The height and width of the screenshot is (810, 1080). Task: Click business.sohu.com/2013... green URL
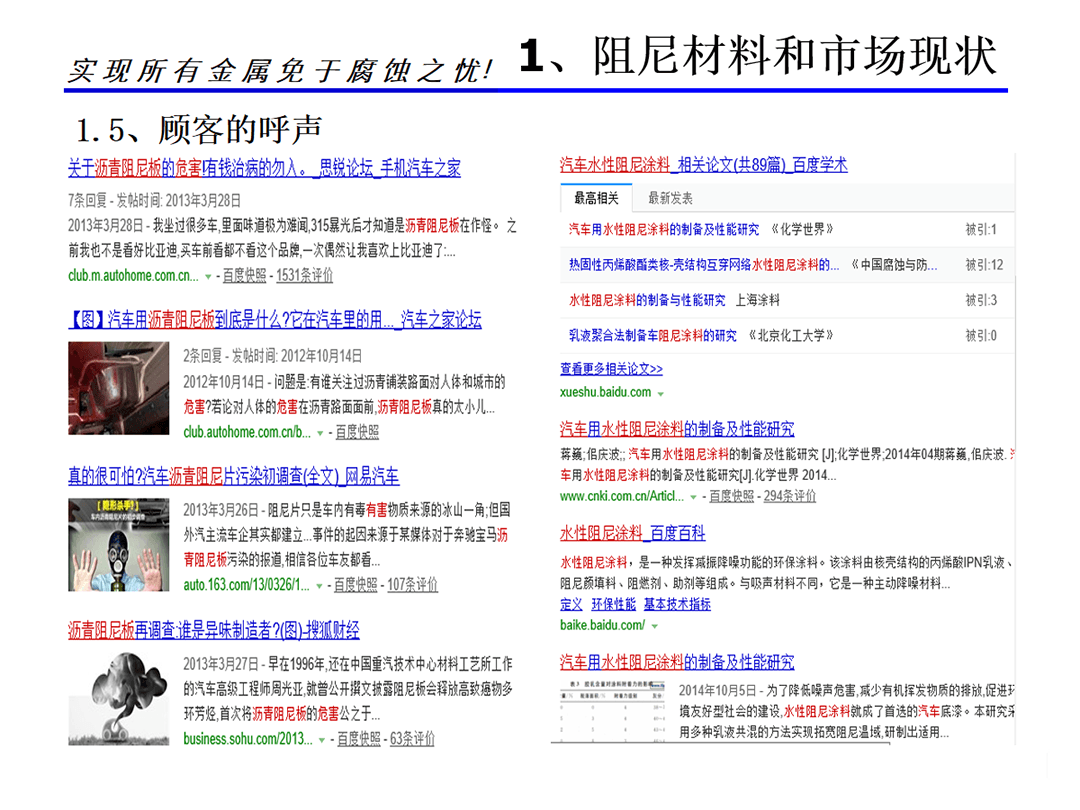[248, 739]
